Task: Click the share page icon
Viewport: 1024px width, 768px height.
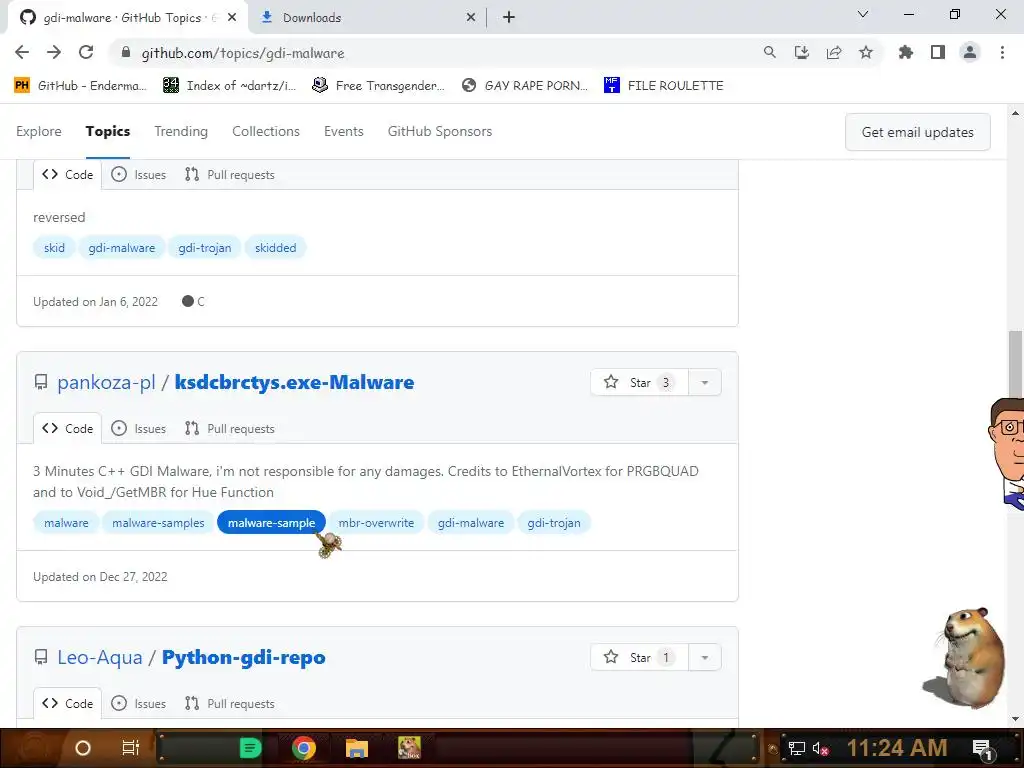Action: point(834,52)
